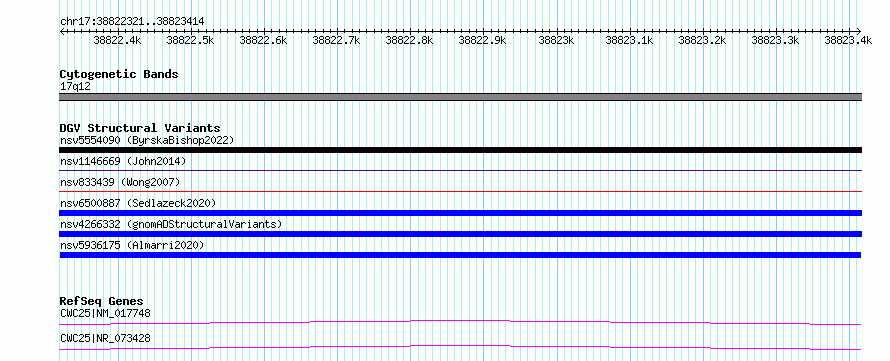Screen dimensions: 890x361
Task: Click the 38823.4k ruler tick label
Action: [x=848, y=40]
